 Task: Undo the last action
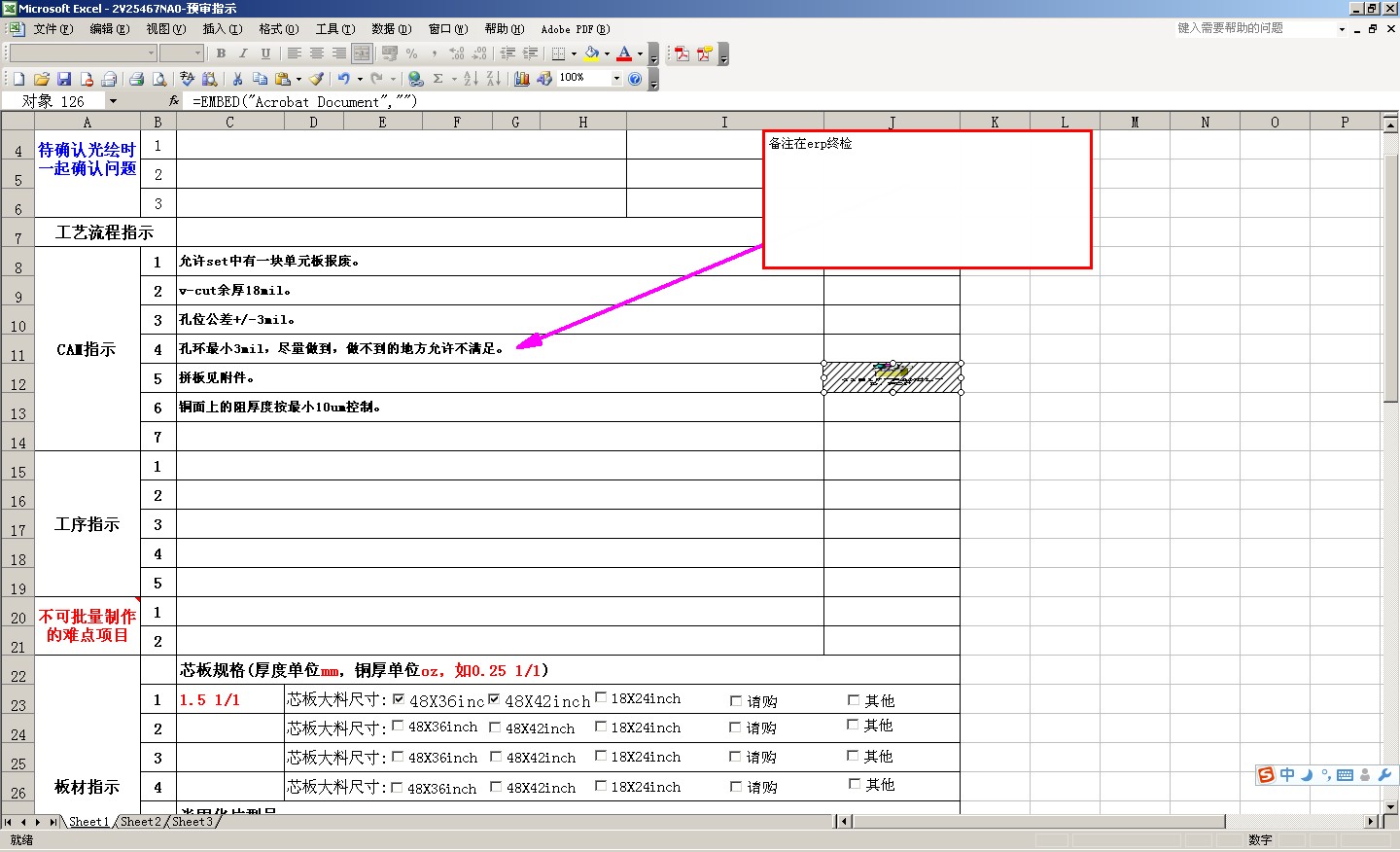(343, 79)
